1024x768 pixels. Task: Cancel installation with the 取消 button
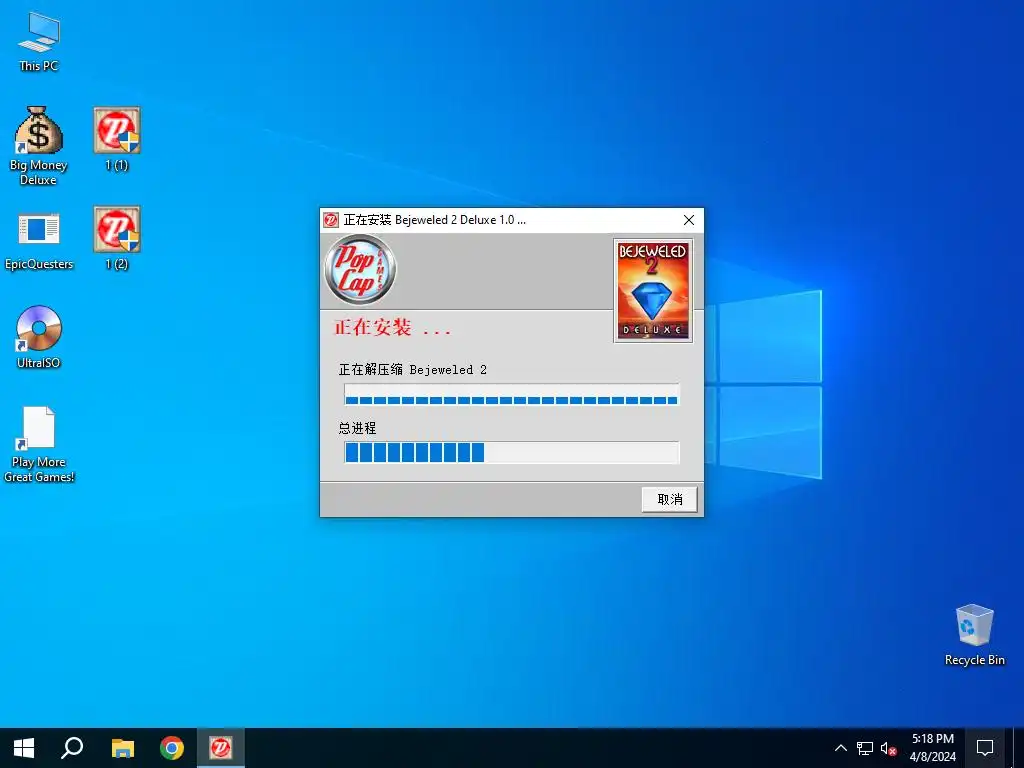point(669,500)
